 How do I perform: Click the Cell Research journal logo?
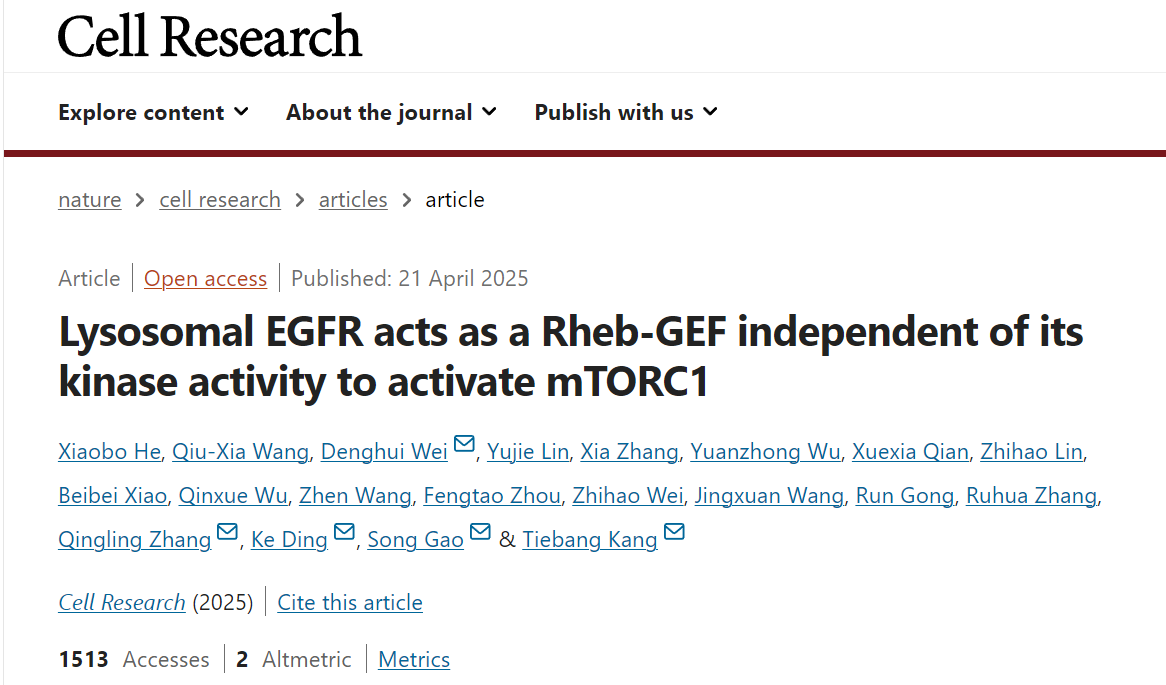209,36
